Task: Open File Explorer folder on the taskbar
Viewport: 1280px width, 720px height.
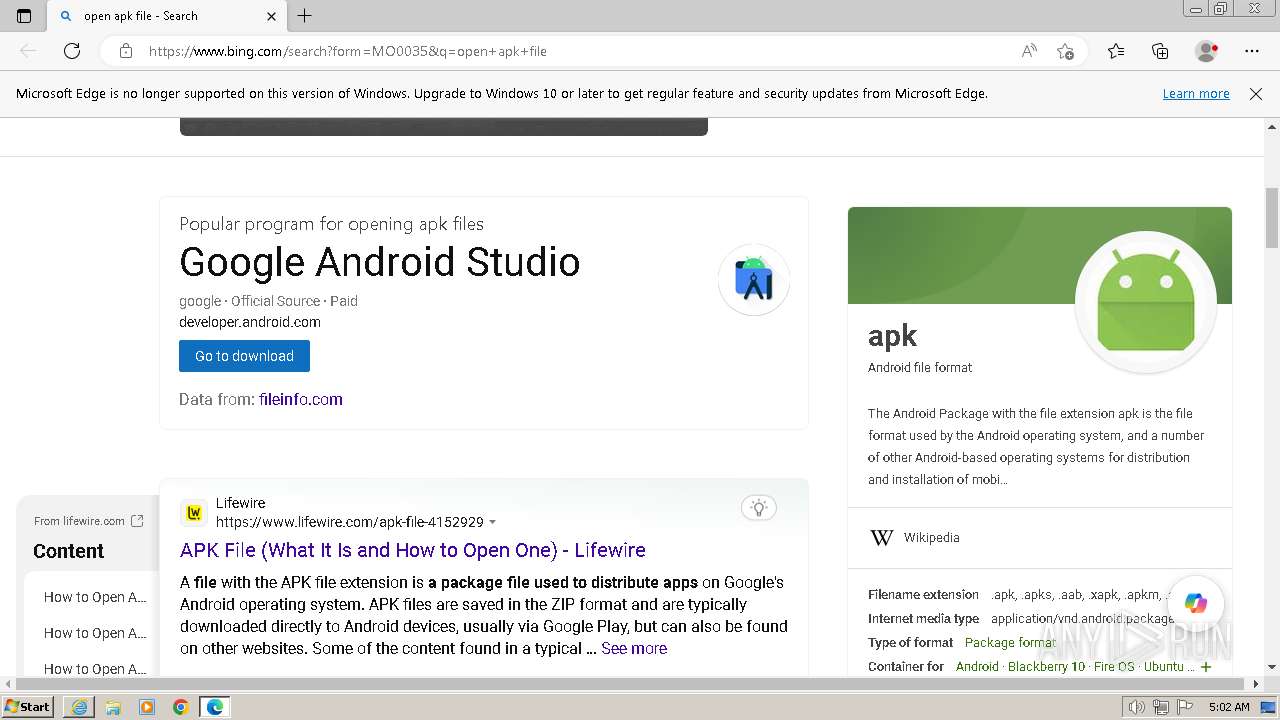Action: 113,707
